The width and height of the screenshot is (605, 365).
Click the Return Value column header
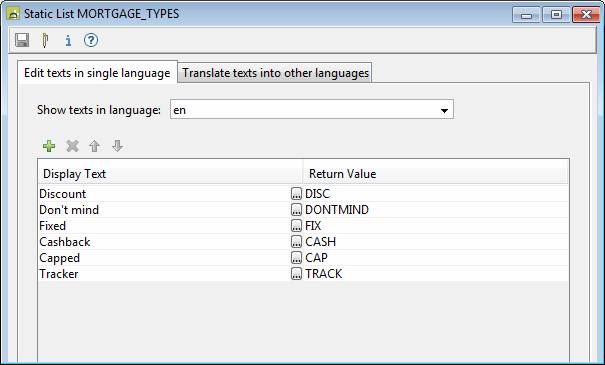(x=436, y=174)
